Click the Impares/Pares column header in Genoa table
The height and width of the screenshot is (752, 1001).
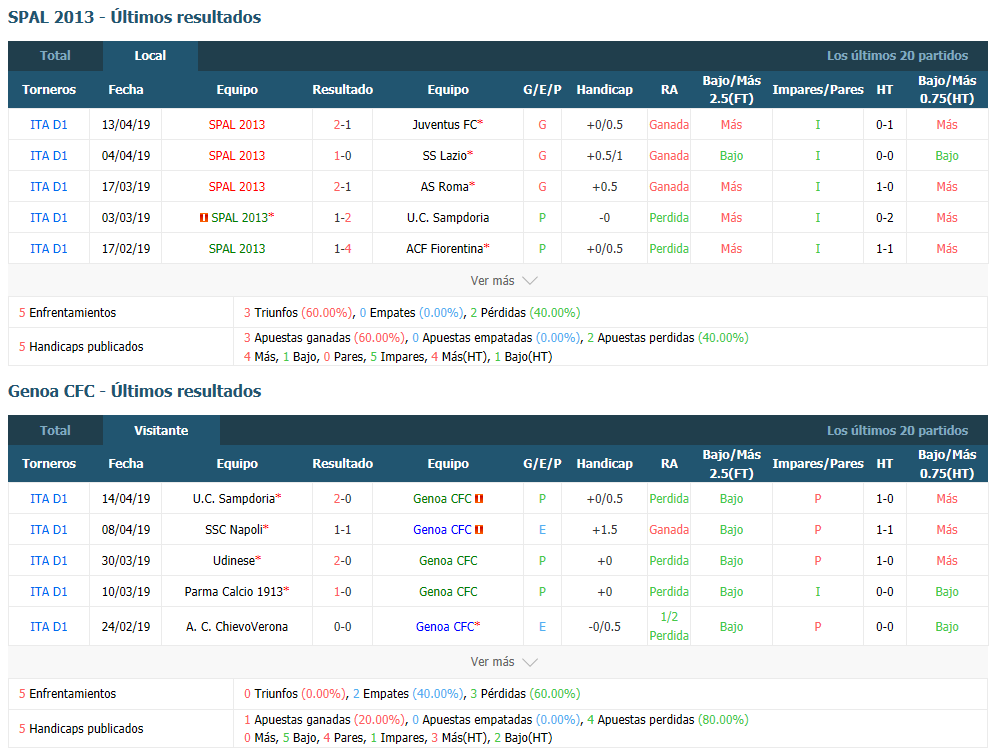point(818,463)
